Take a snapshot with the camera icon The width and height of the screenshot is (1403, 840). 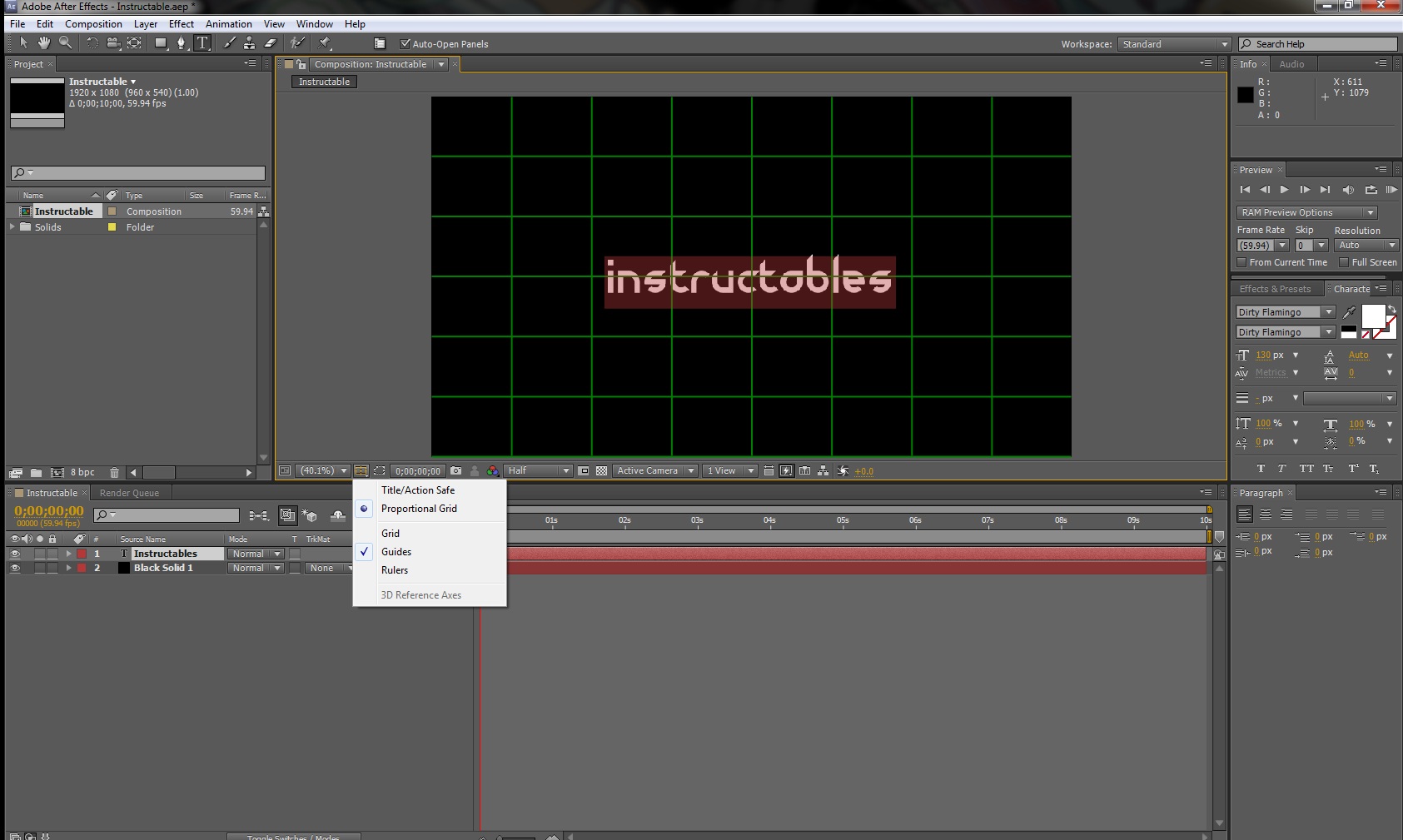[x=455, y=471]
